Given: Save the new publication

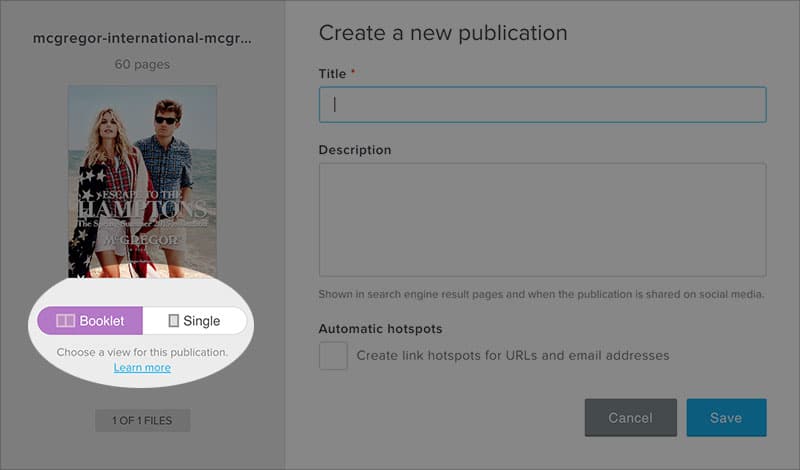Looking at the screenshot, I should tap(726, 418).
